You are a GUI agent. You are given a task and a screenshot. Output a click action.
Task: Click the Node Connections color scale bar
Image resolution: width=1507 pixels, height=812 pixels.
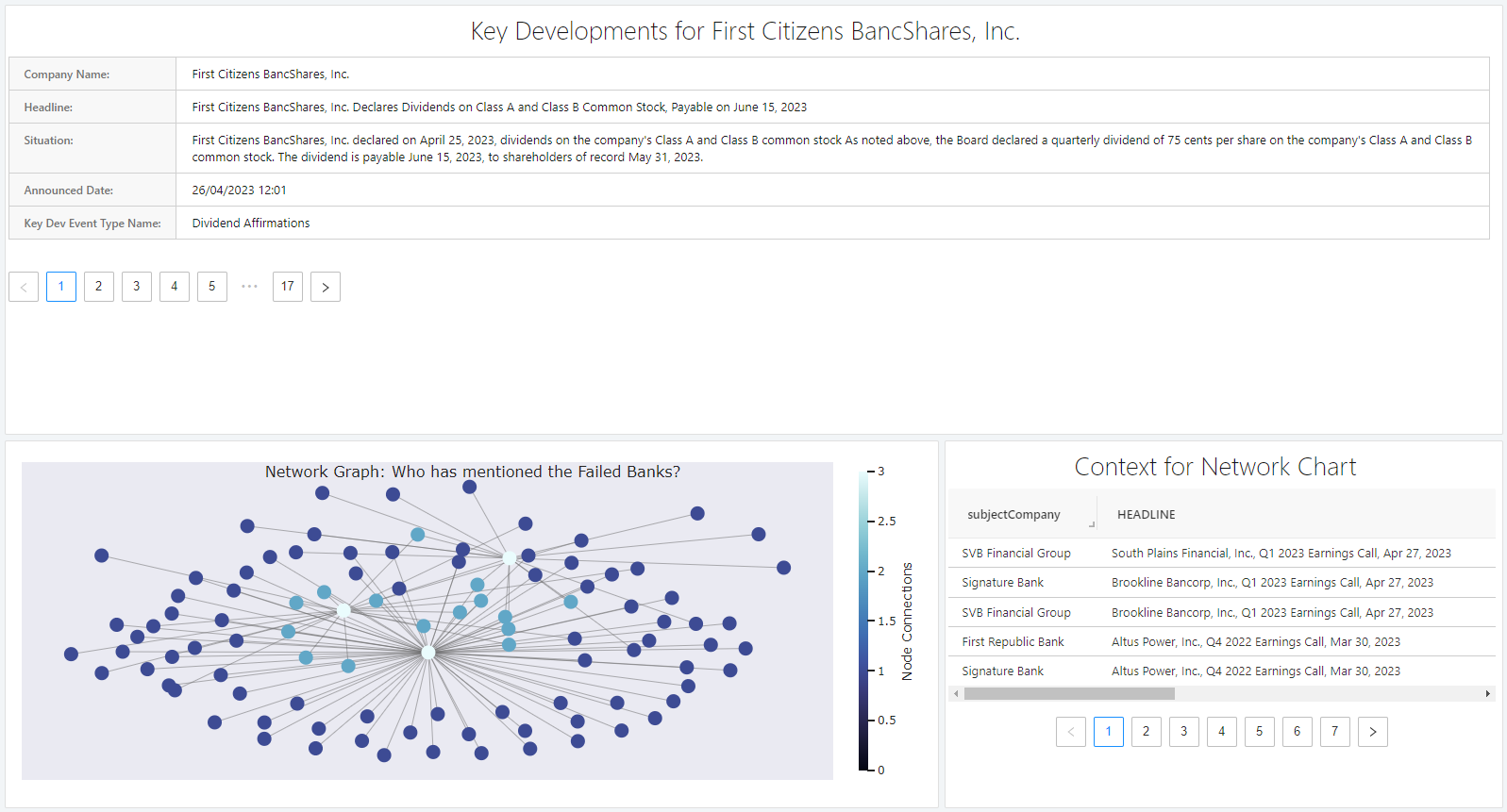[x=863, y=621]
